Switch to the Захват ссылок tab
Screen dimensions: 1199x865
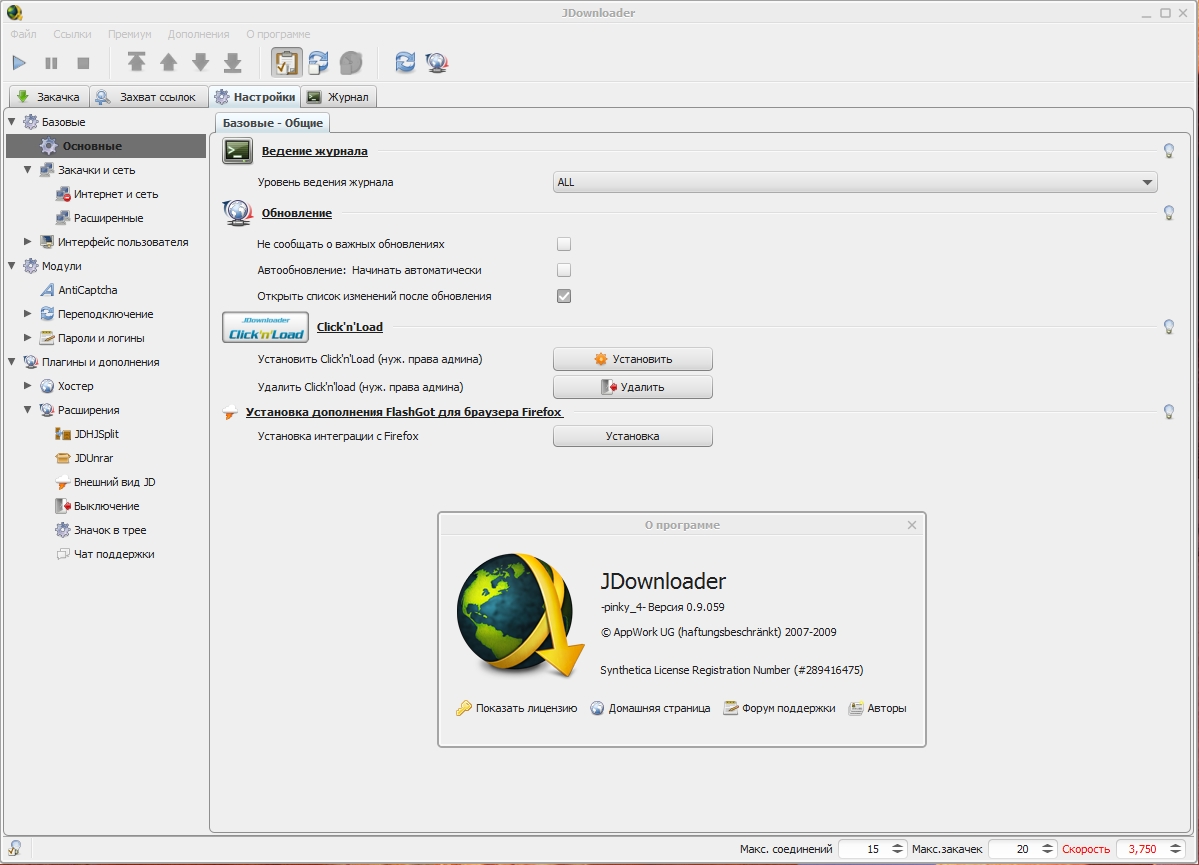148,96
